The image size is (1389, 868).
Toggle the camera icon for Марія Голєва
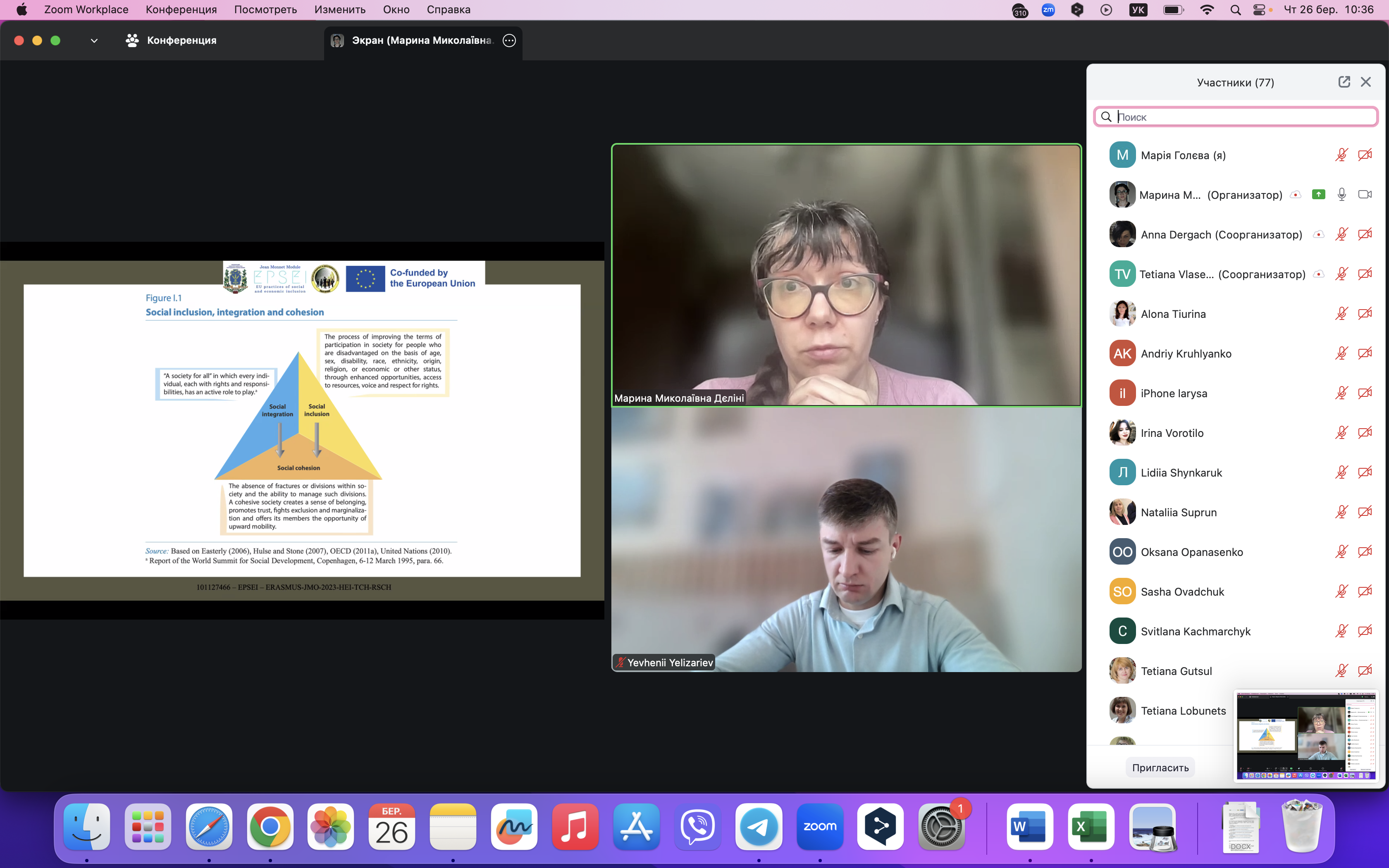pyautogui.click(x=1365, y=155)
